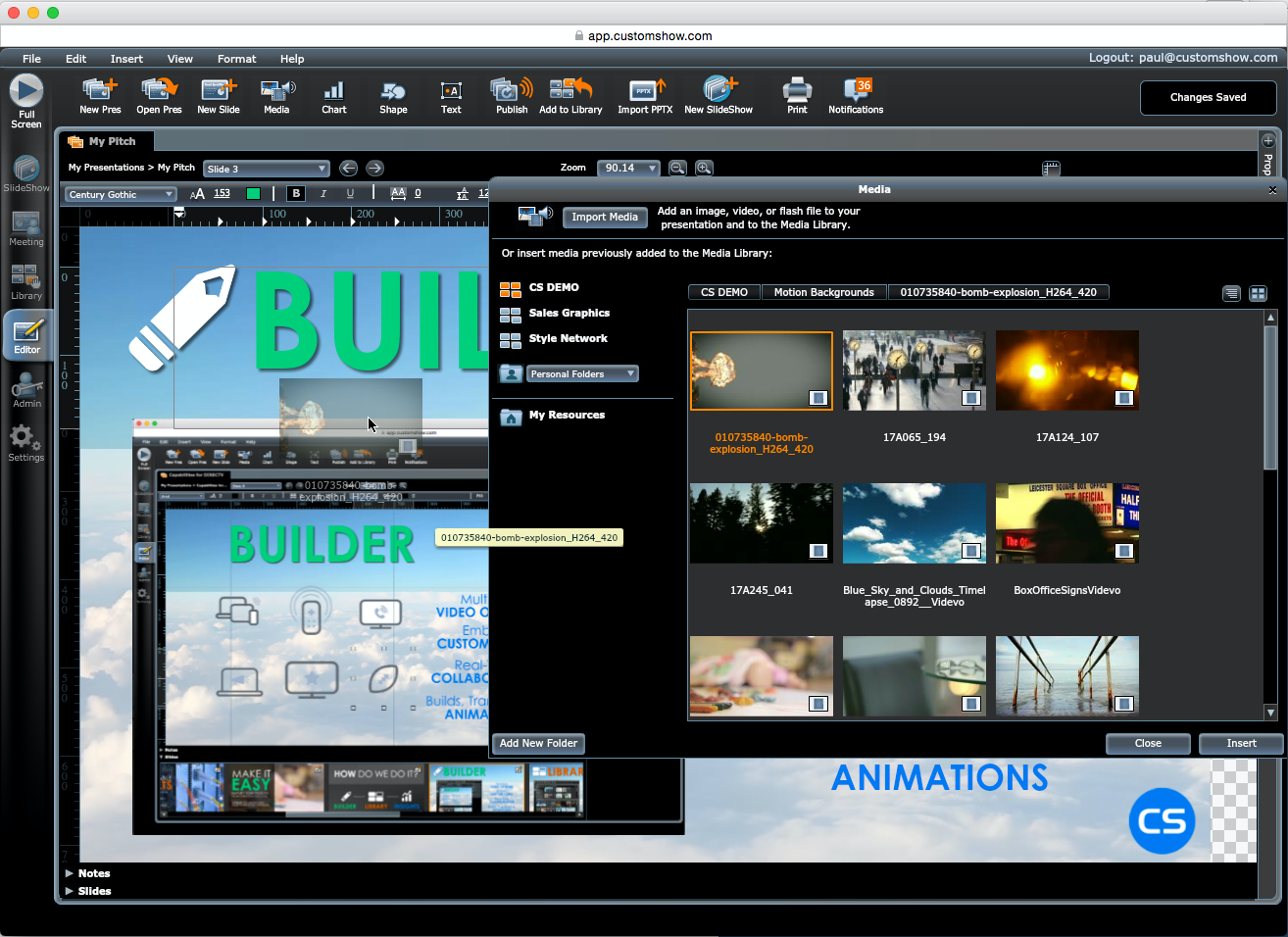
Task: Create a New Pres from the toolbar
Action: tap(100, 96)
